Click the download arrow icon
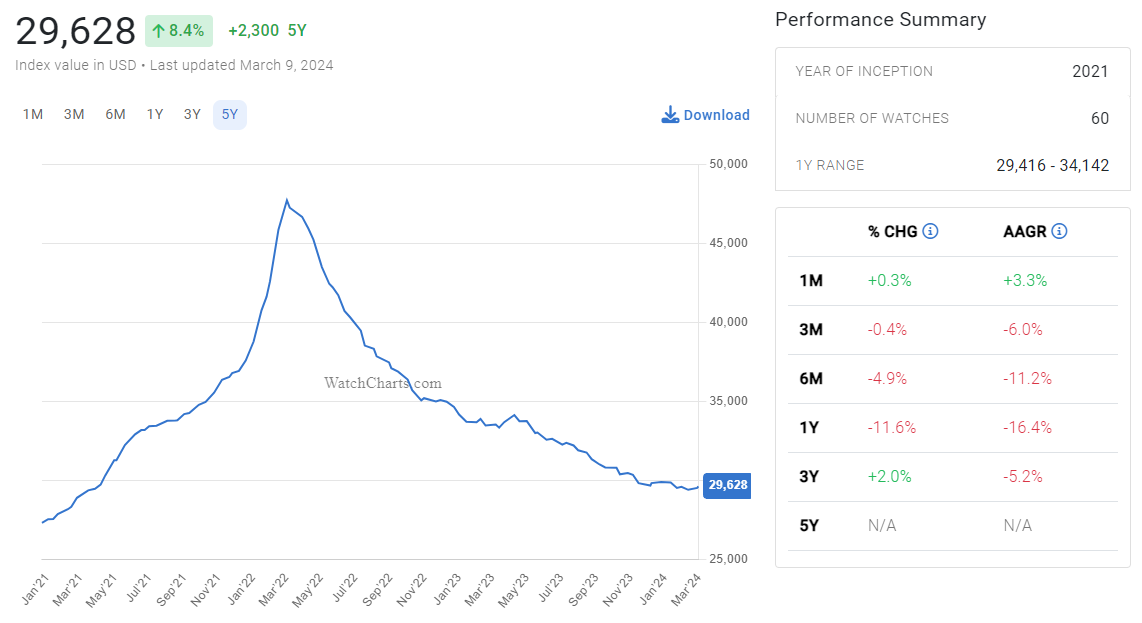The width and height of the screenshot is (1142, 623). [x=670, y=115]
